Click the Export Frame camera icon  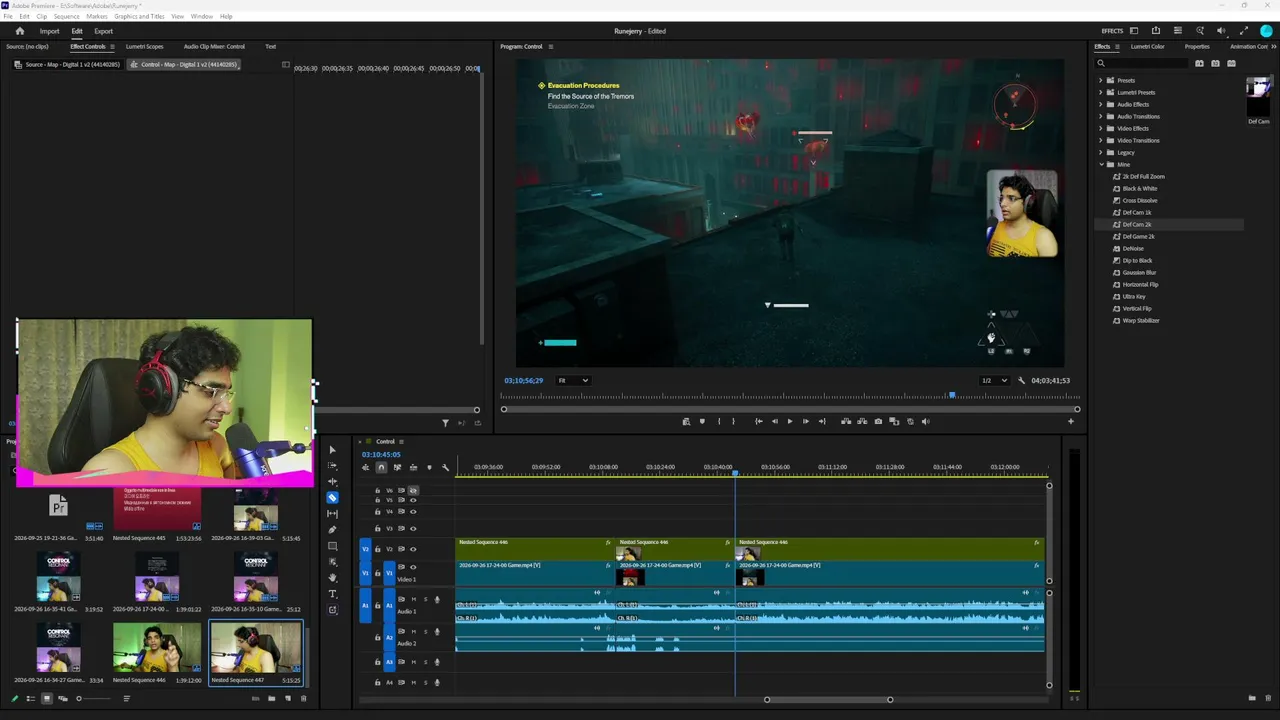878,421
